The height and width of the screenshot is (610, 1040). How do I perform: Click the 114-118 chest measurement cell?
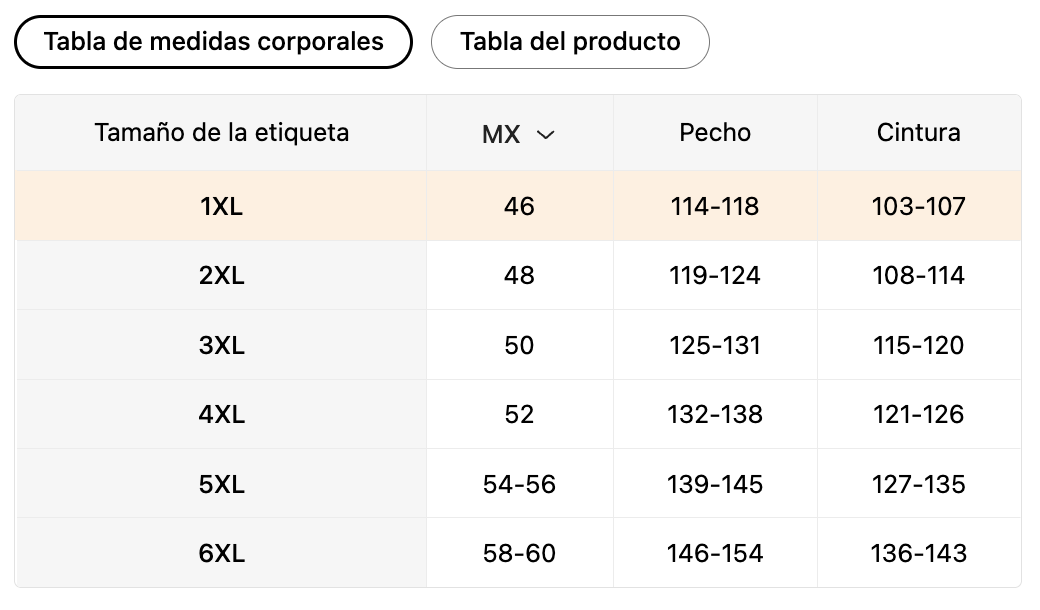[x=715, y=206]
